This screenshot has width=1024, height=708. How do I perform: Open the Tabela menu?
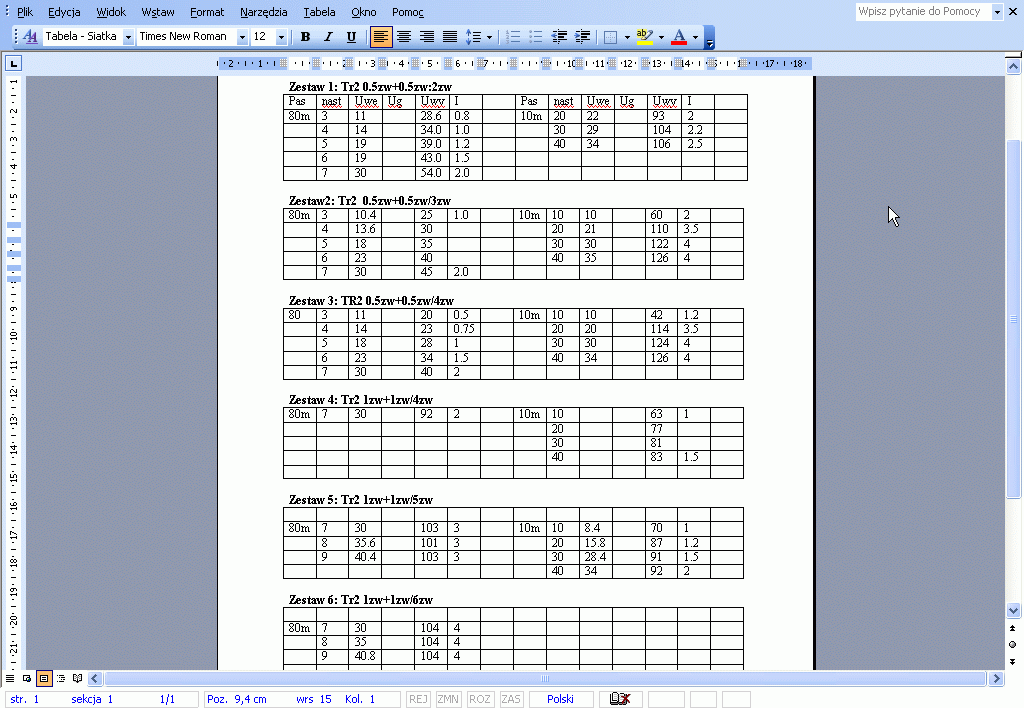319,12
